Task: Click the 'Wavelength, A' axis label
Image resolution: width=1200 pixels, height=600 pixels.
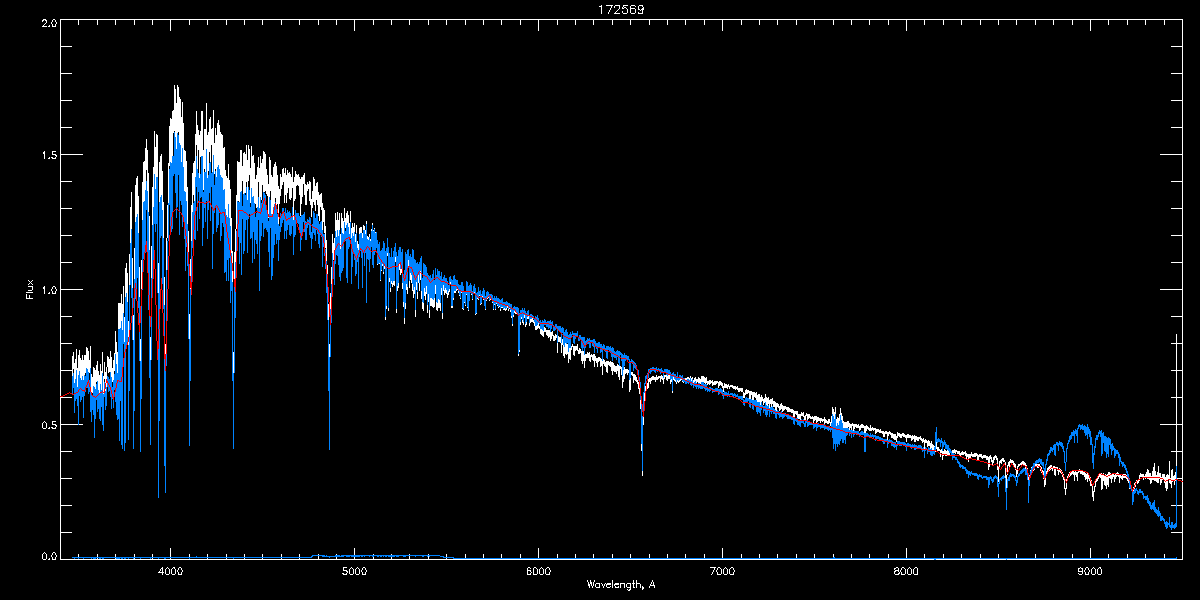Action: pos(620,584)
